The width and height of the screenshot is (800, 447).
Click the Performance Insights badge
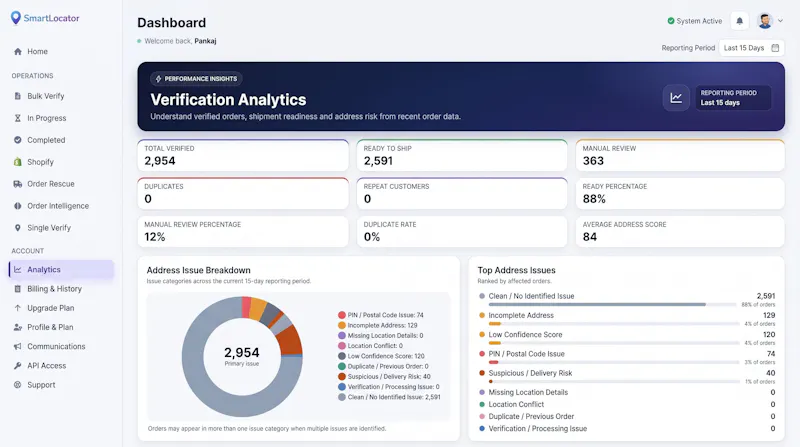[x=196, y=79]
